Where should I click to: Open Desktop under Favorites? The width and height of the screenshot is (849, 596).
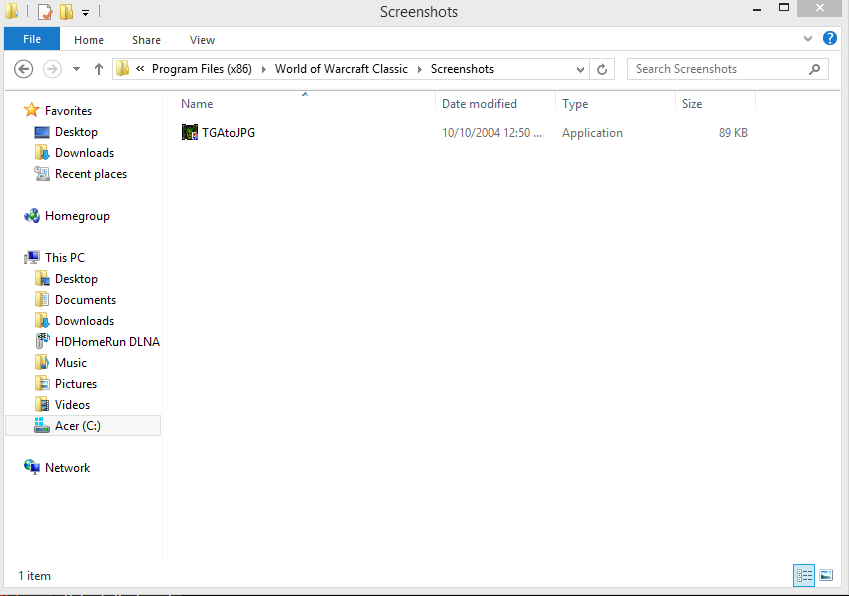point(76,132)
